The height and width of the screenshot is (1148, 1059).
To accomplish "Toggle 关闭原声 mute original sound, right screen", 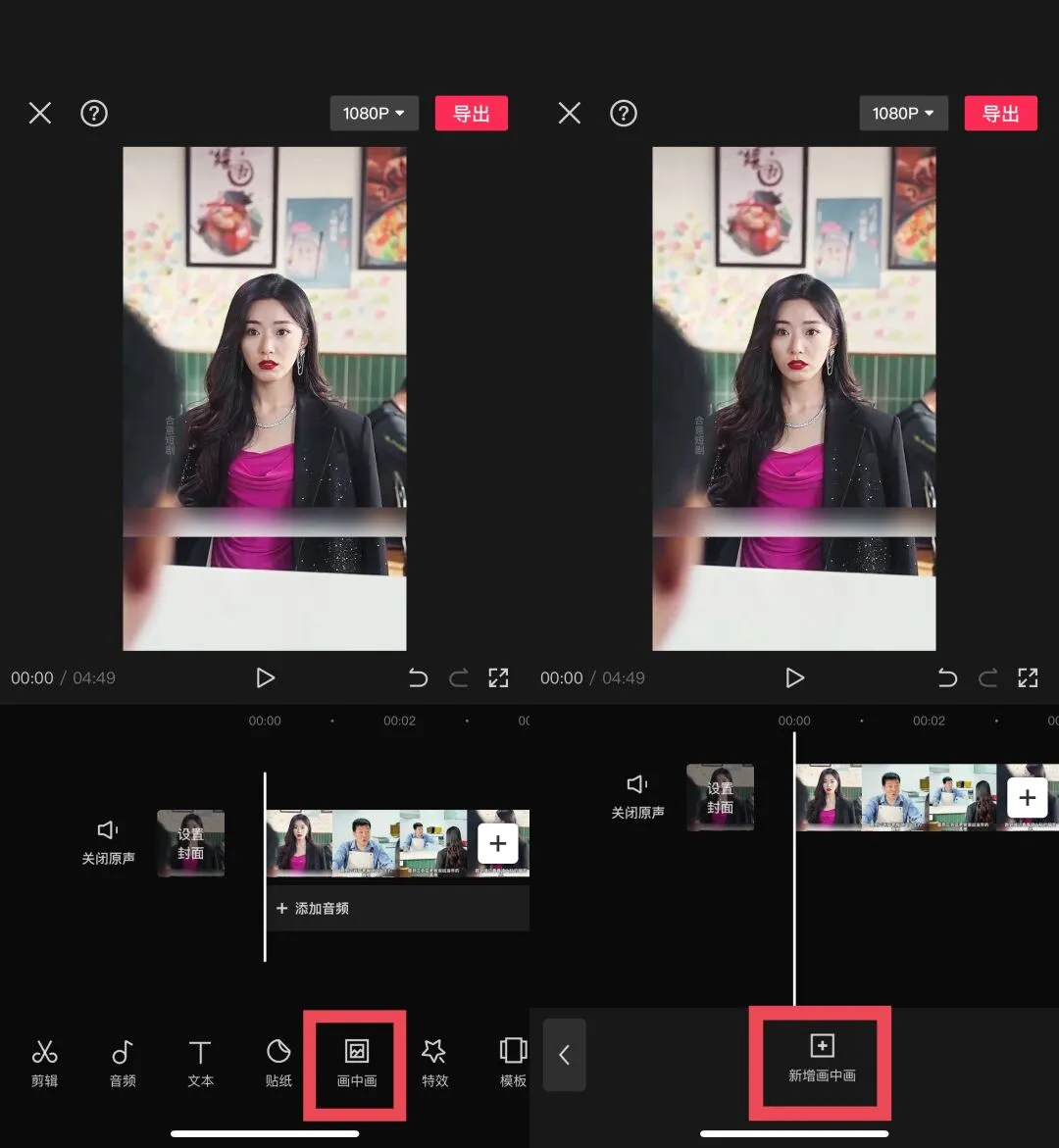I will (x=637, y=797).
